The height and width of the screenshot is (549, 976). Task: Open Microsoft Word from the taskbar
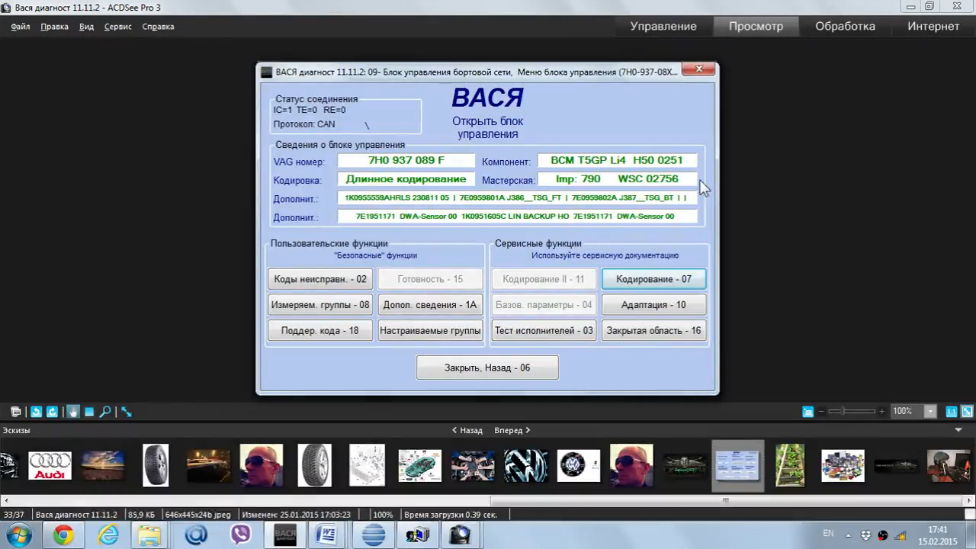tap(326, 535)
